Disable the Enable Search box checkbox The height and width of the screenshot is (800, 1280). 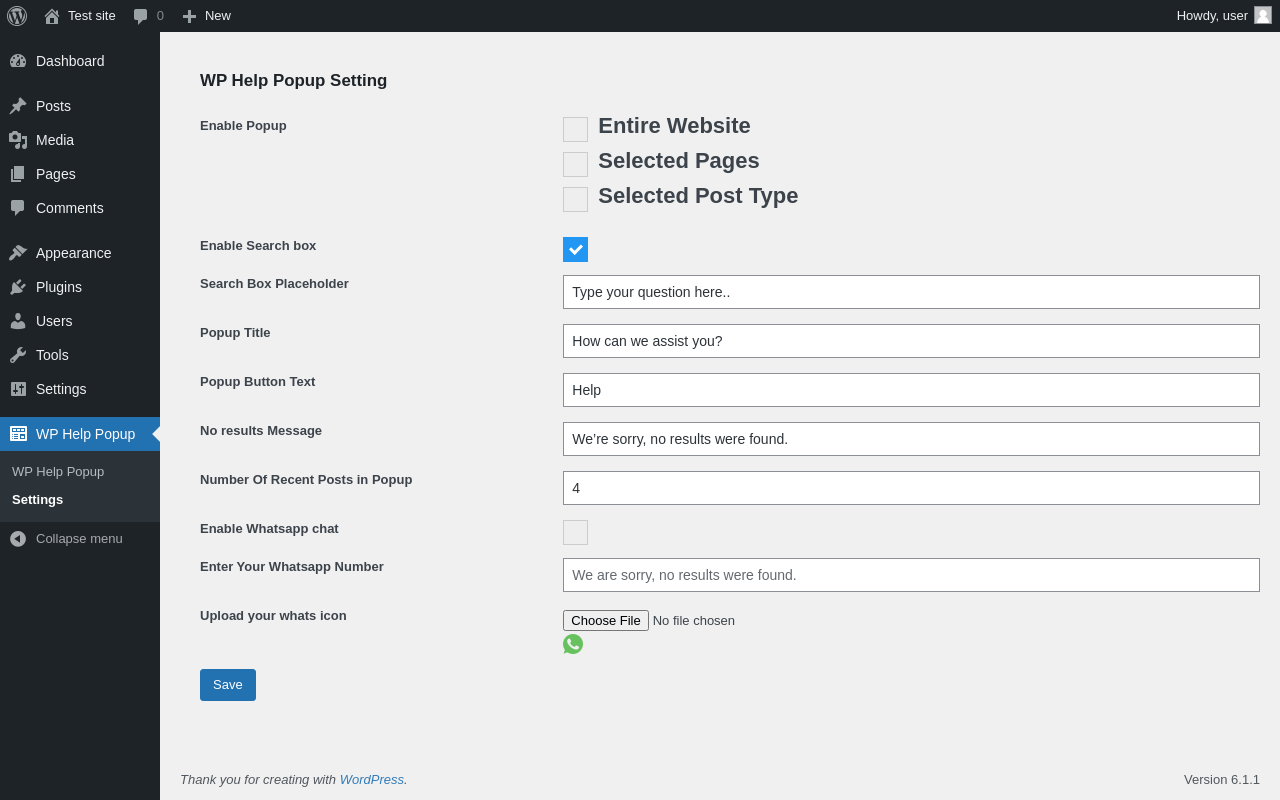click(x=575, y=249)
